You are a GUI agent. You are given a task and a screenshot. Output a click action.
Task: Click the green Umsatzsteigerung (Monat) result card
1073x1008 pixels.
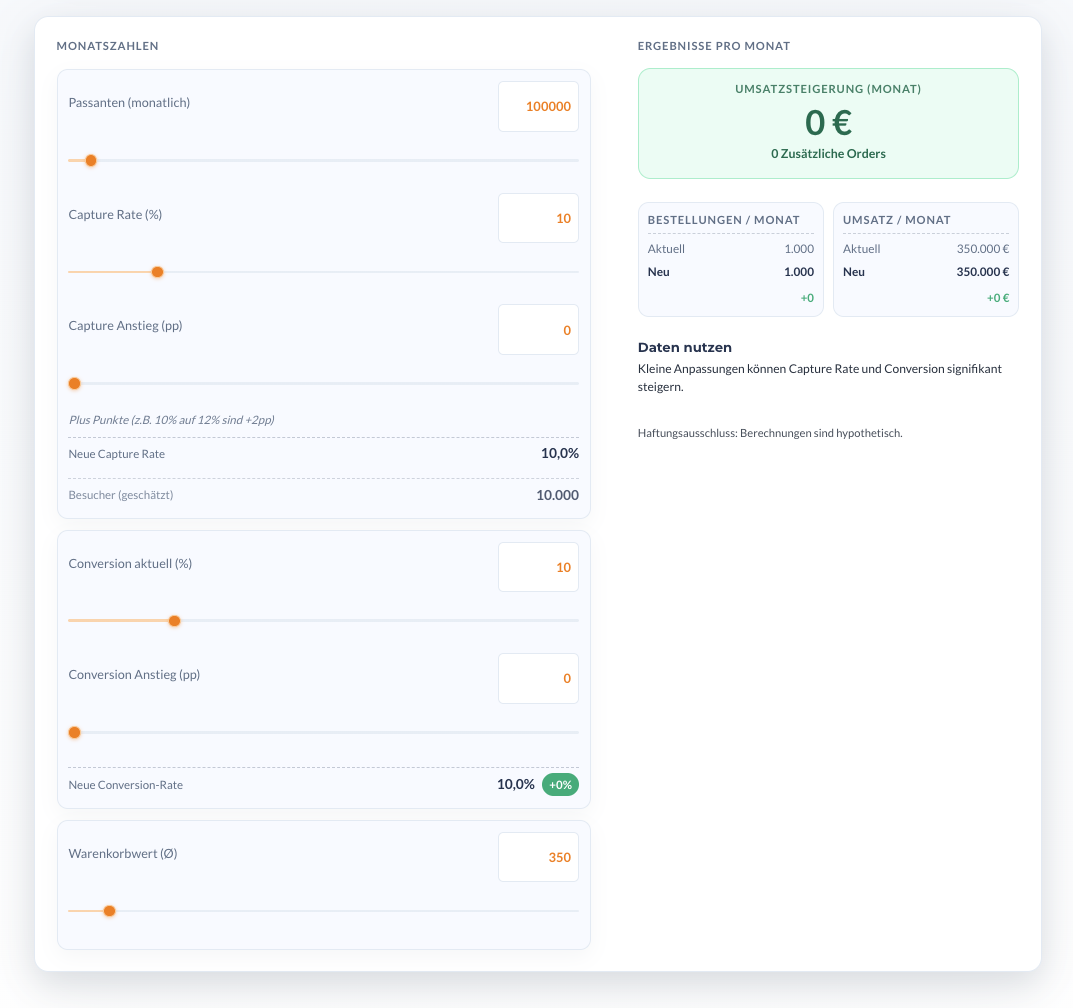pos(828,123)
